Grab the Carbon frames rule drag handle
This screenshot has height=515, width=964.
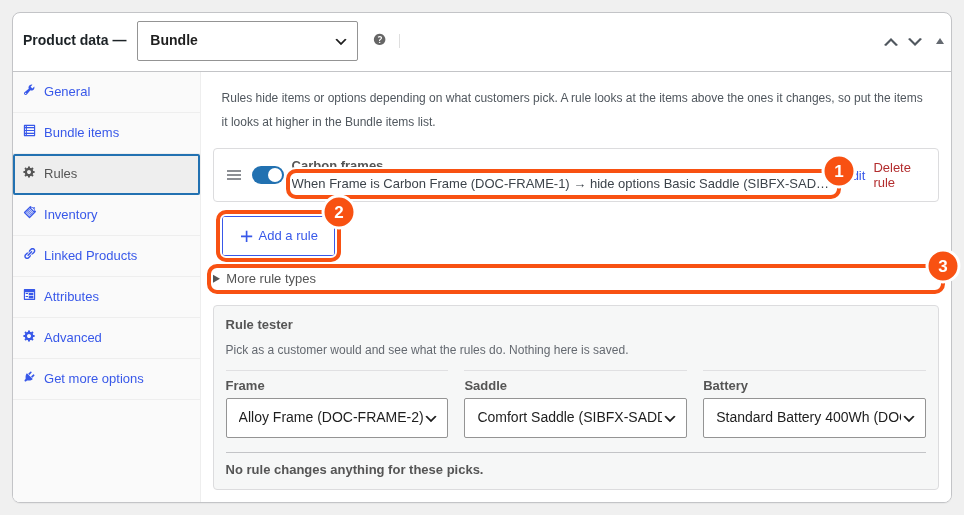[234, 175]
